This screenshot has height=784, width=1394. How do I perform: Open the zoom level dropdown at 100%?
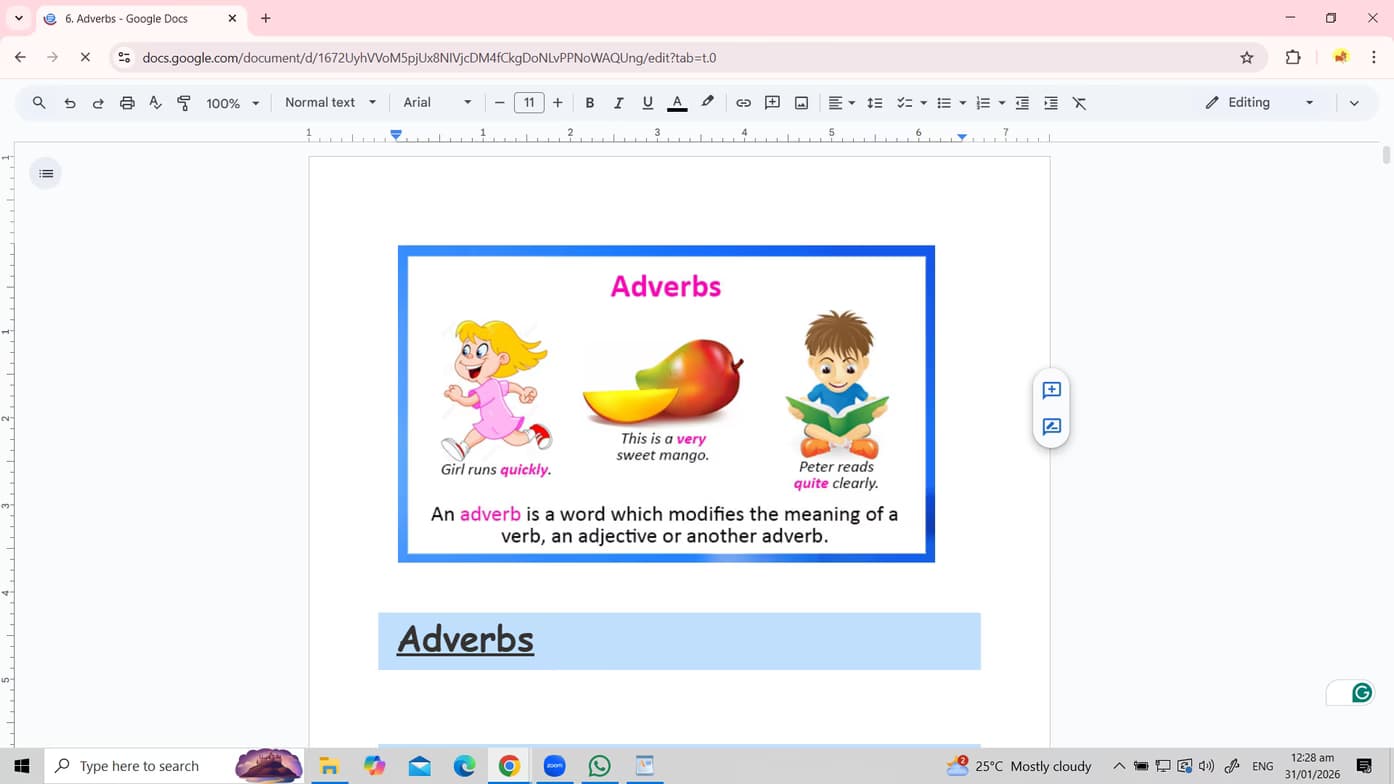tap(229, 102)
